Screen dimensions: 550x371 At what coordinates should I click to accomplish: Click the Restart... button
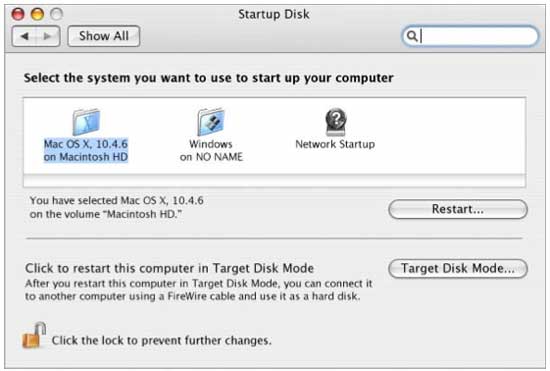click(x=458, y=209)
